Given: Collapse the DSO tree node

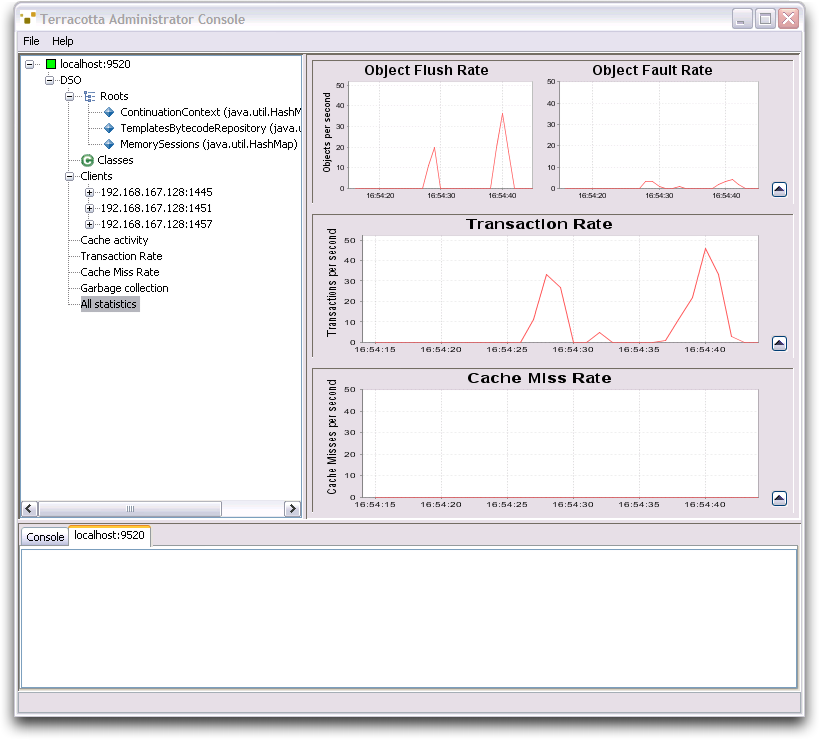Looking at the screenshot, I should tap(50, 80).
